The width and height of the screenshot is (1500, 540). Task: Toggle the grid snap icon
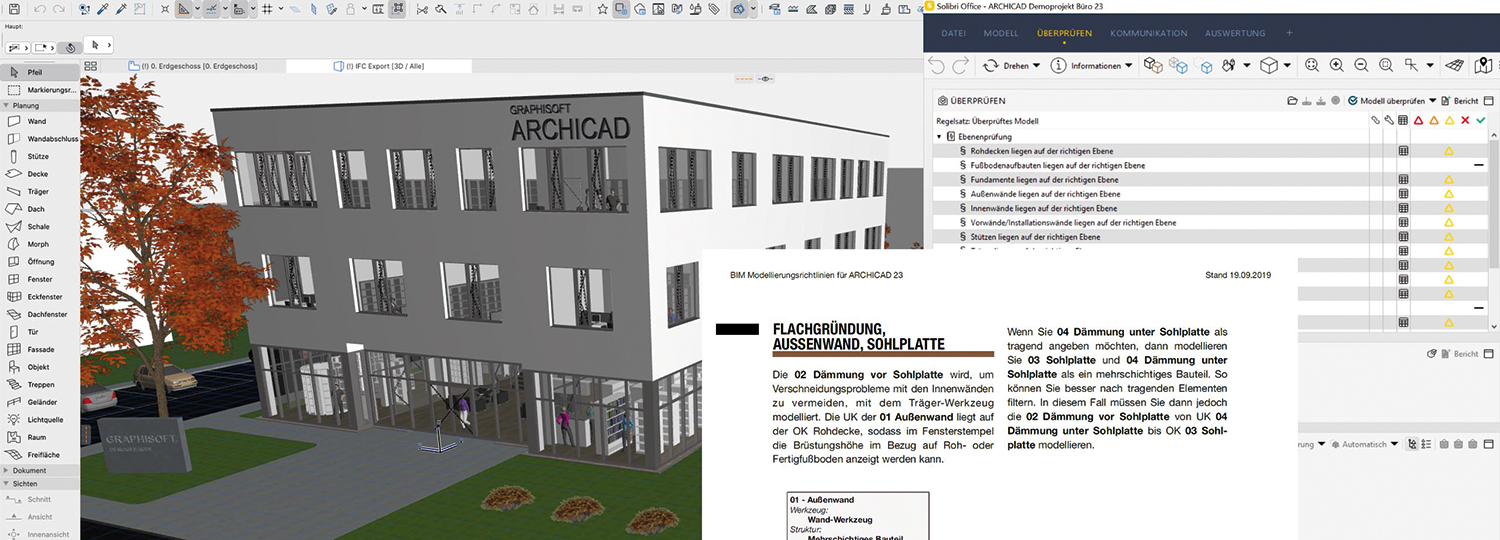(x=268, y=9)
